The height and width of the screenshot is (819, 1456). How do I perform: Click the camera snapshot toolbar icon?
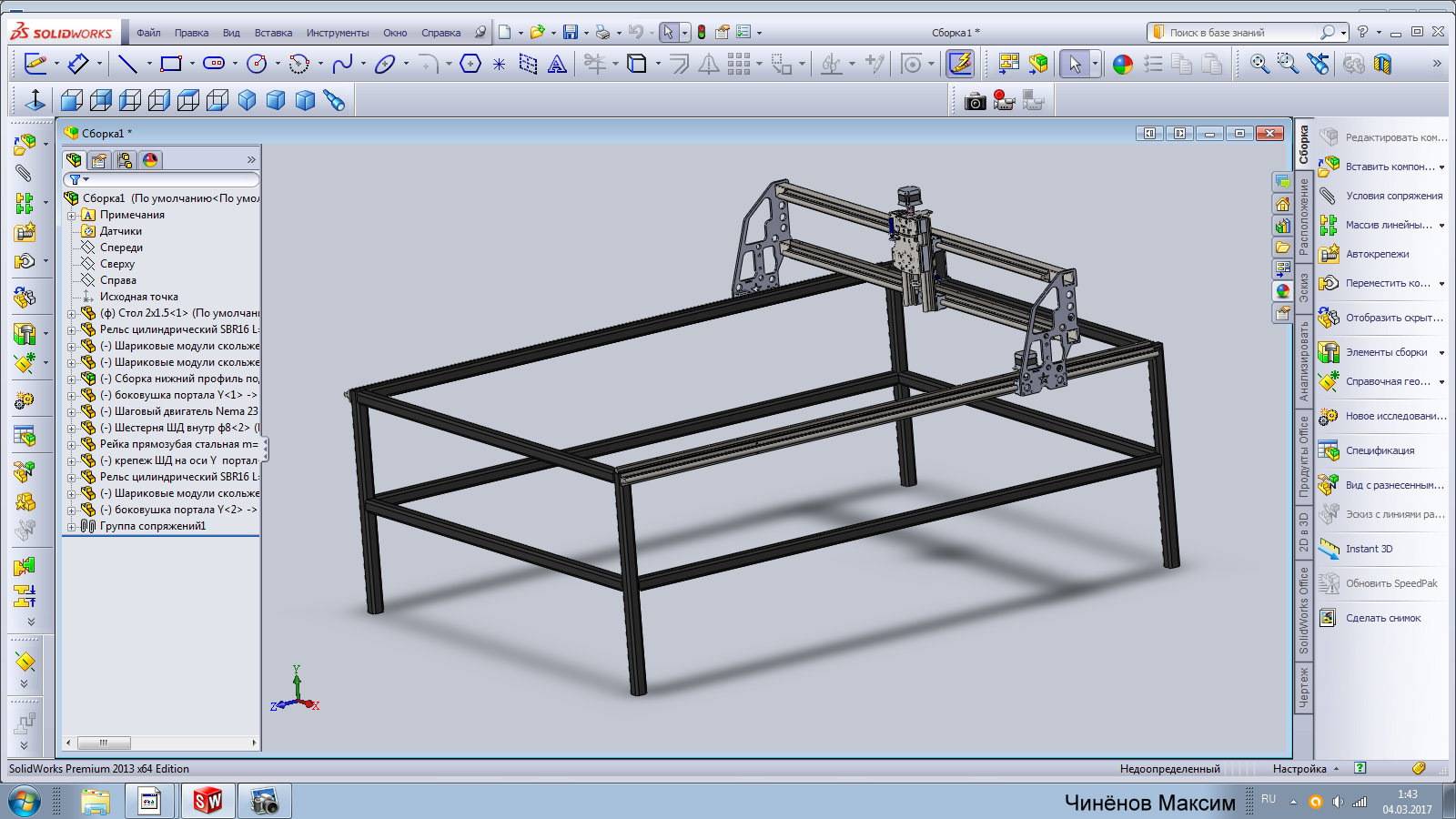click(x=975, y=101)
